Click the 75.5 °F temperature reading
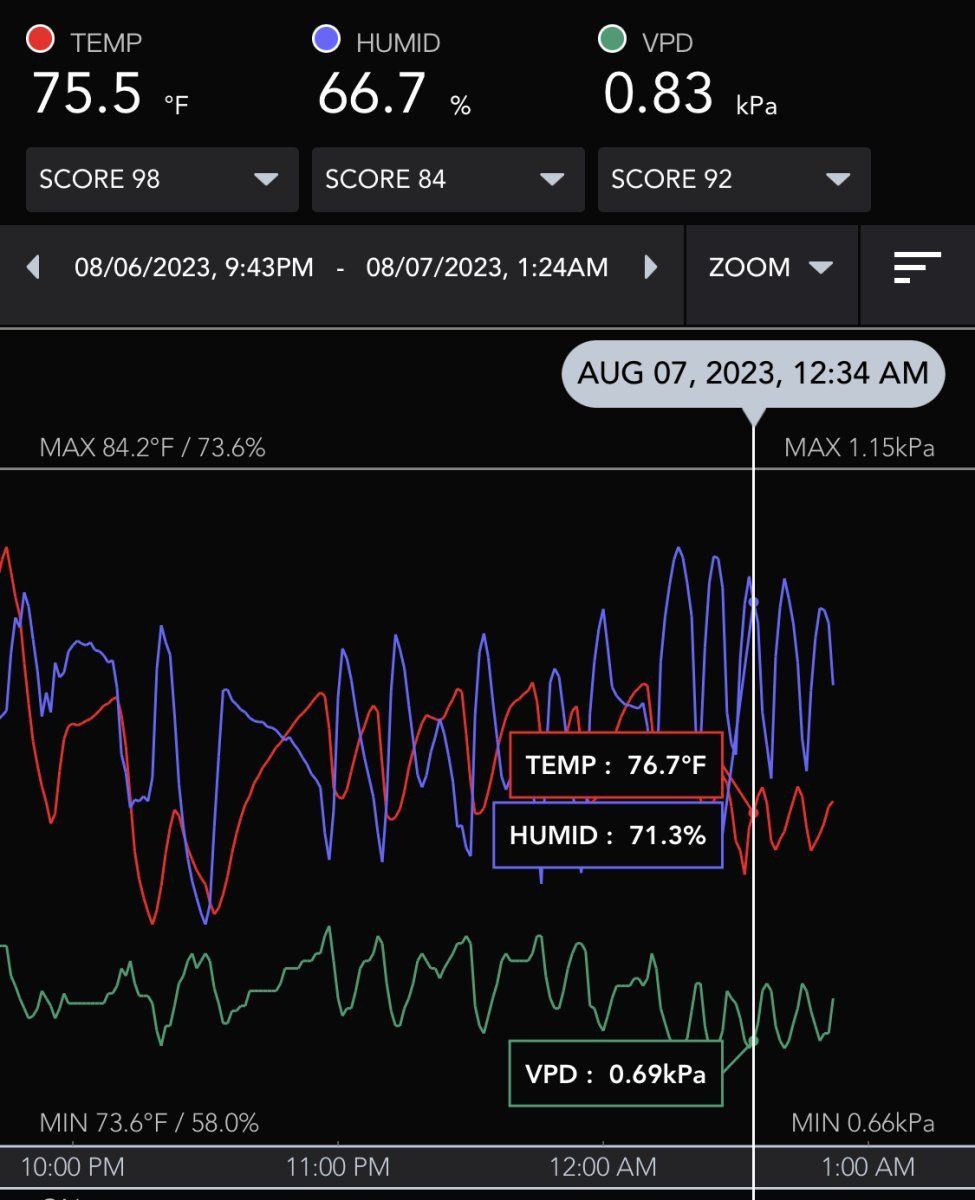The width and height of the screenshot is (975, 1200). (110, 96)
